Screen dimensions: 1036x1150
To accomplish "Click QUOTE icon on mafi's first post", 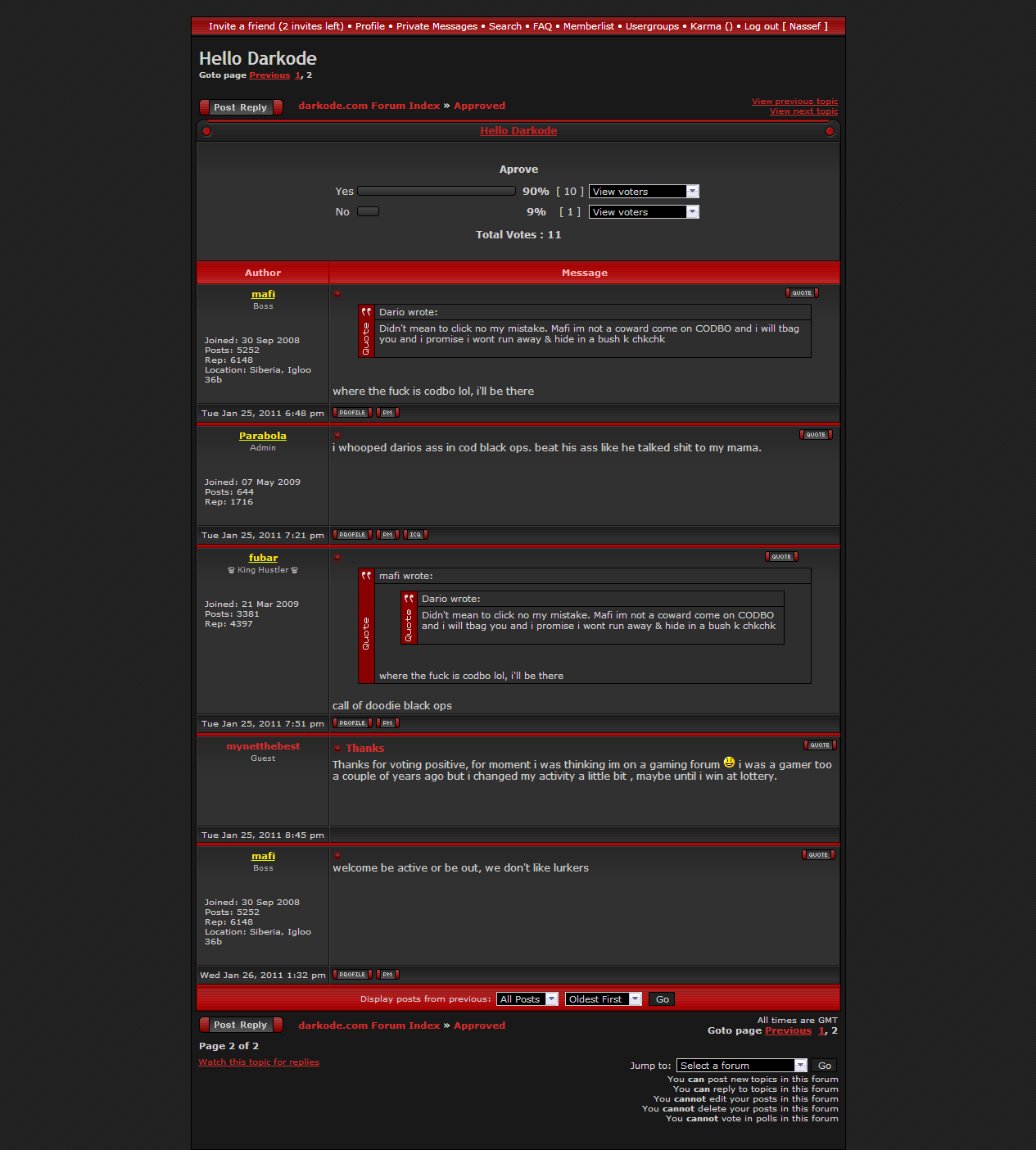I will (801, 293).
